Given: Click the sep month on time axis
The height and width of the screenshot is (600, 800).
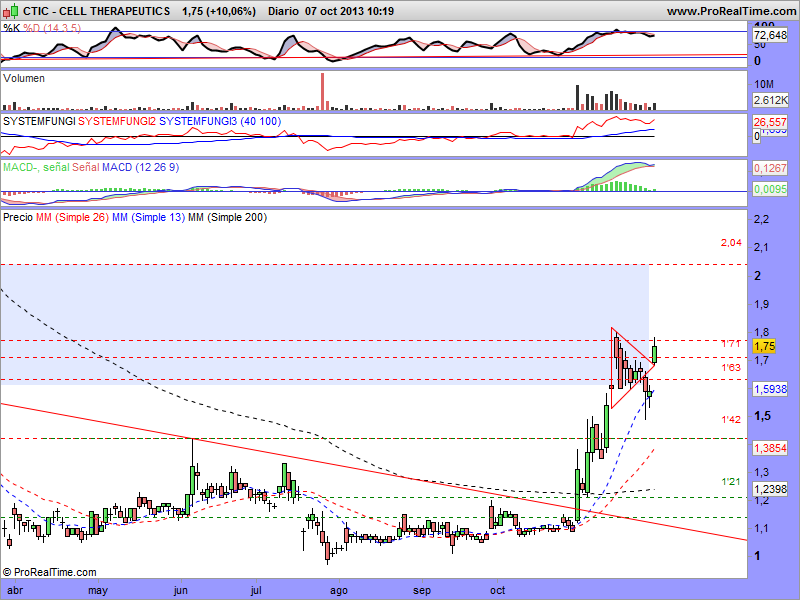Looking at the screenshot, I should pyautogui.click(x=422, y=590).
